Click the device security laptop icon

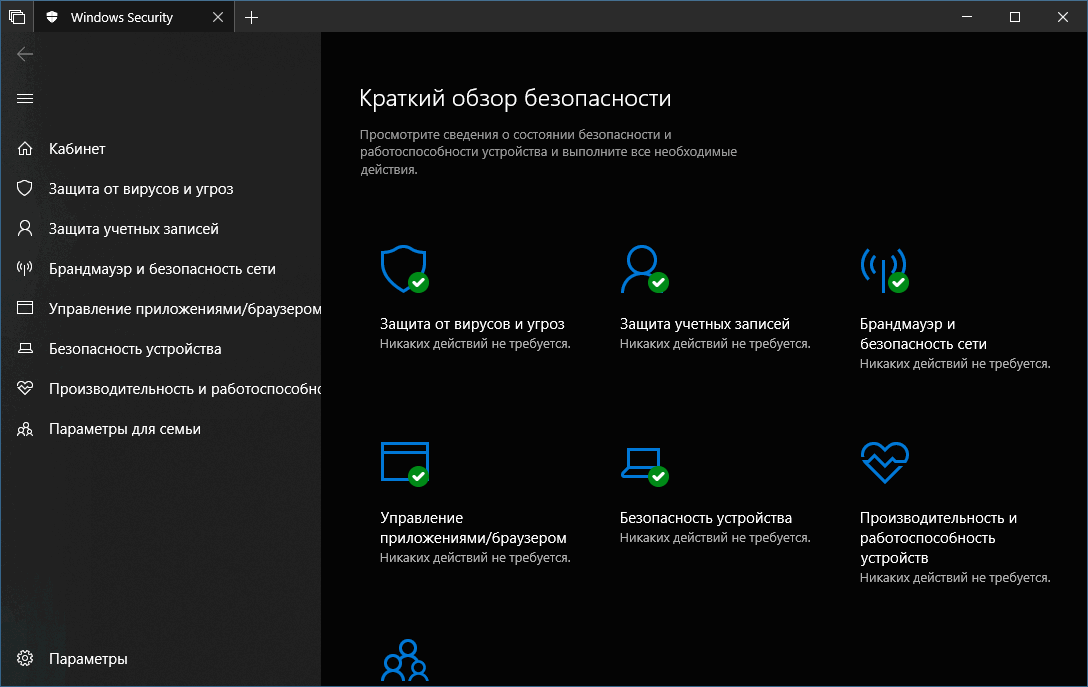click(644, 462)
